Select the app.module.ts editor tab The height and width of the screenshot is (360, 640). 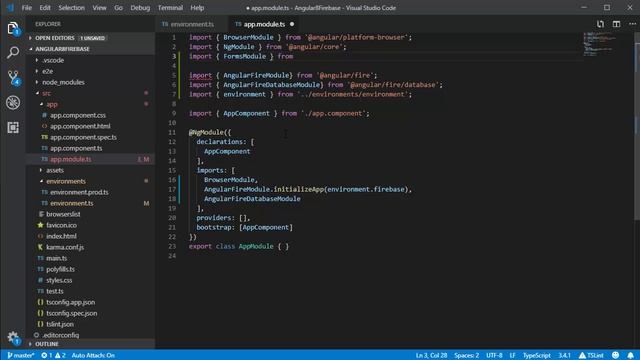click(x=264, y=24)
